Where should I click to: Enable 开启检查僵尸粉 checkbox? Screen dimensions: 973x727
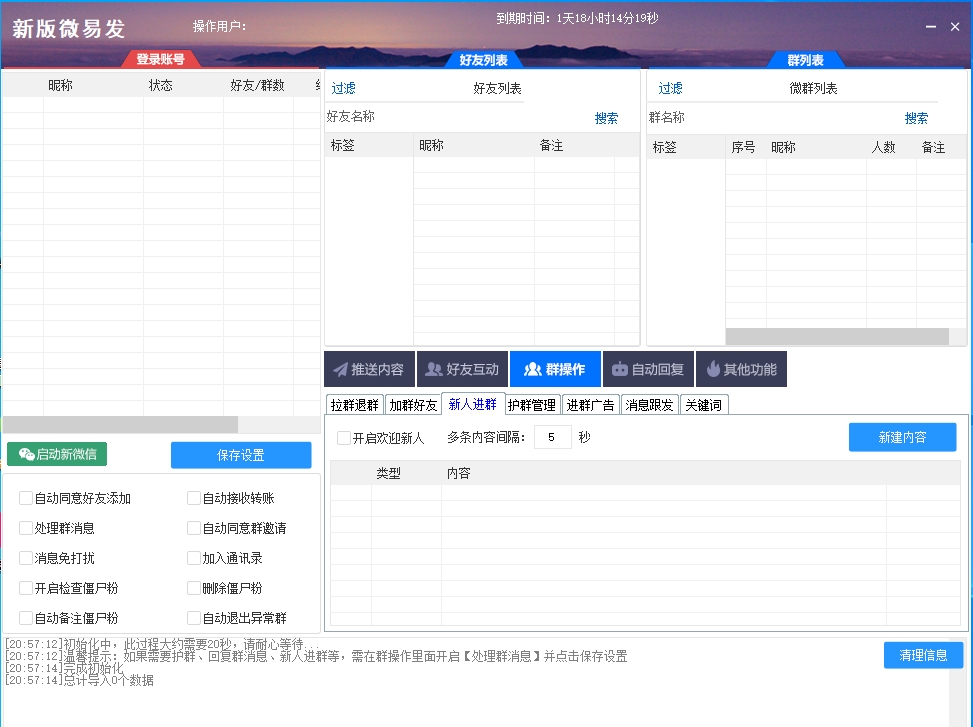[x=25, y=587]
